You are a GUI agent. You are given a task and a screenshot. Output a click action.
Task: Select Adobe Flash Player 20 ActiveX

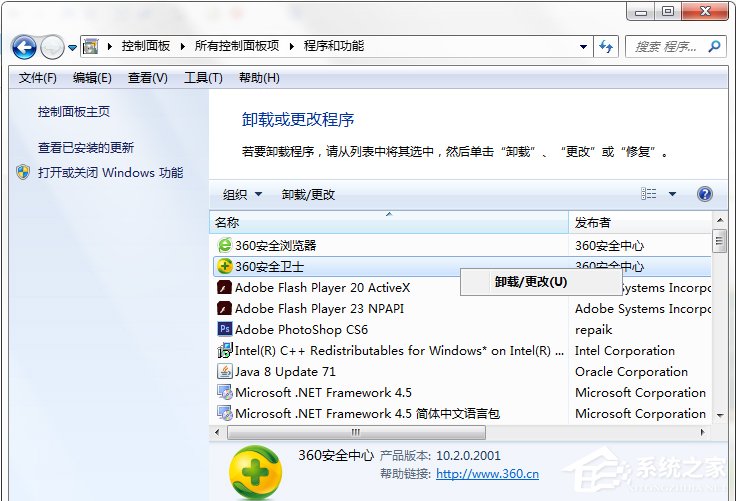point(322,287)
